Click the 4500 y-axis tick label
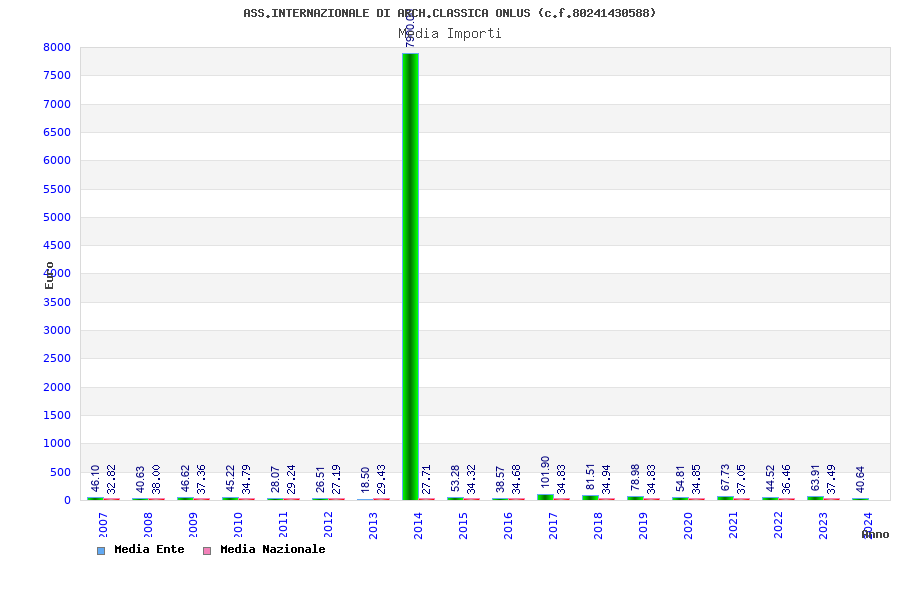Screen dimensions: 900x600 57,245
